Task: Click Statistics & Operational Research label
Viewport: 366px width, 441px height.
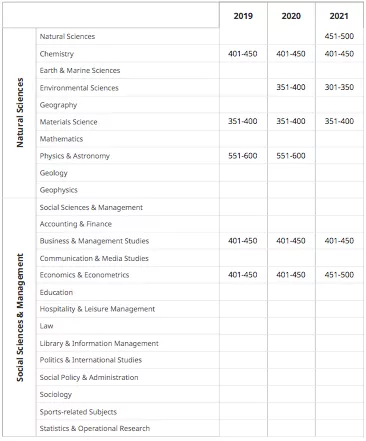Action: pyautogui.click(x=95, y=428)
